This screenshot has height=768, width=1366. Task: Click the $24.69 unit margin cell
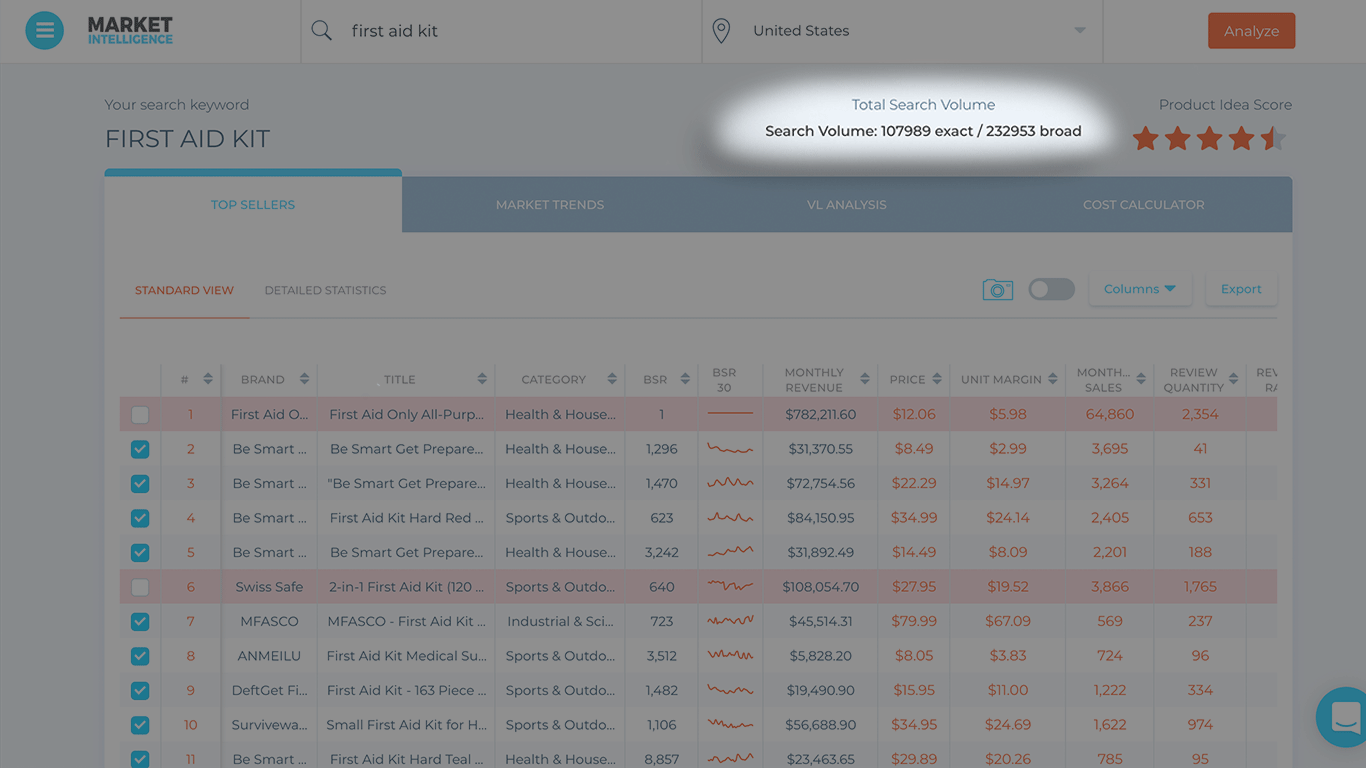click(x=1008, y=725)
